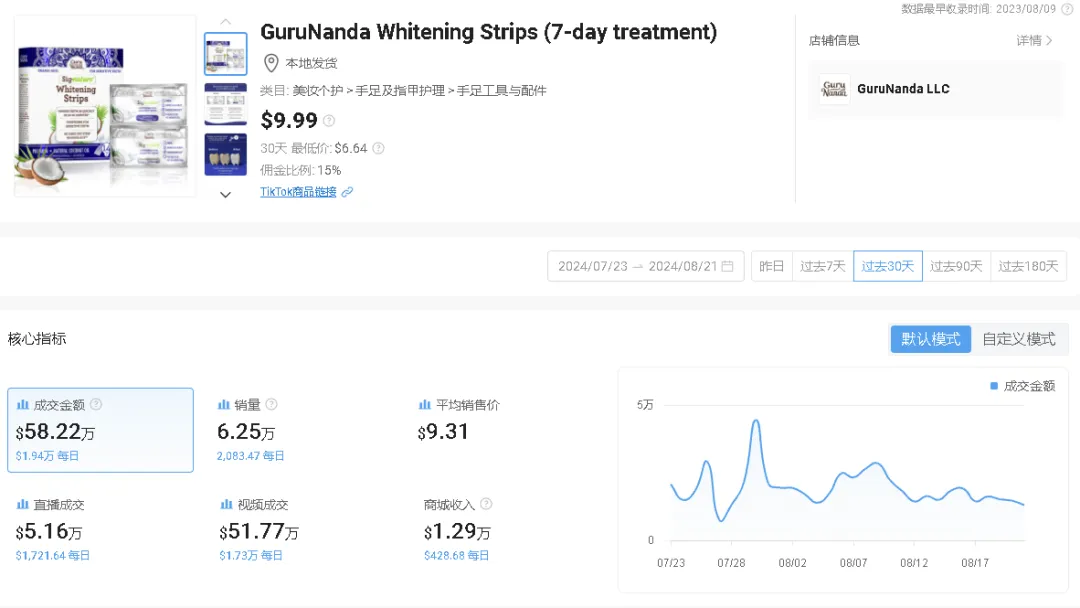Select the 过去30天 time range tab
This screenshot has width=1080, height=608.
(887, 266)
